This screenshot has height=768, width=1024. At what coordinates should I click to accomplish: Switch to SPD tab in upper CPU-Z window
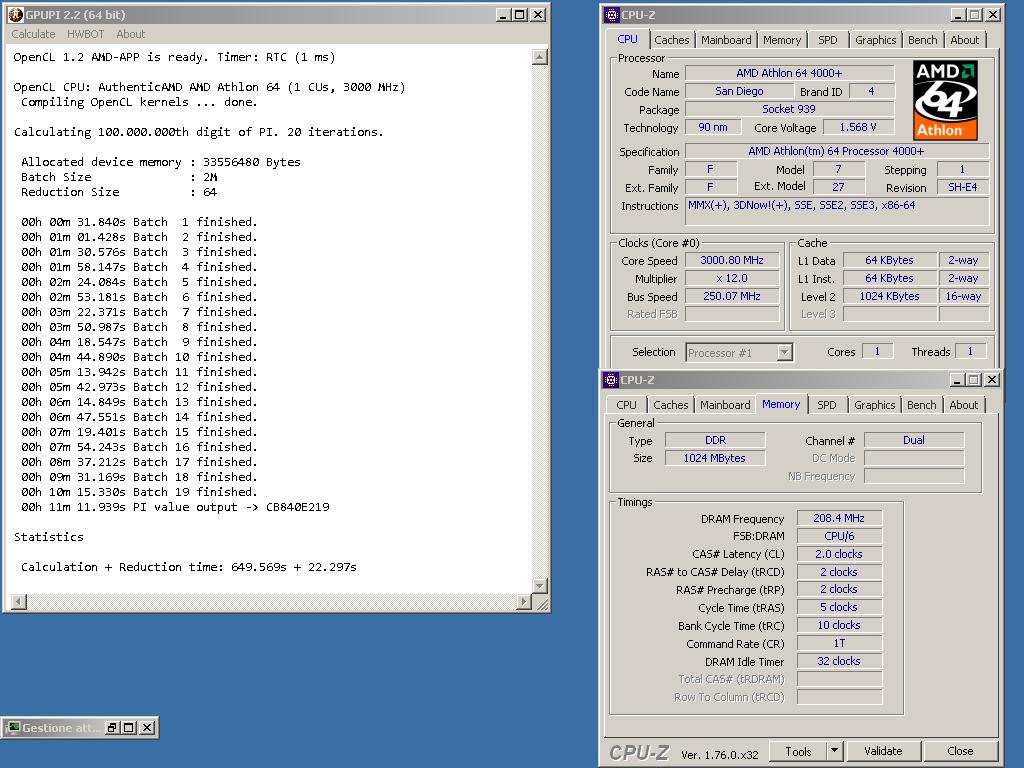point(827,40)
